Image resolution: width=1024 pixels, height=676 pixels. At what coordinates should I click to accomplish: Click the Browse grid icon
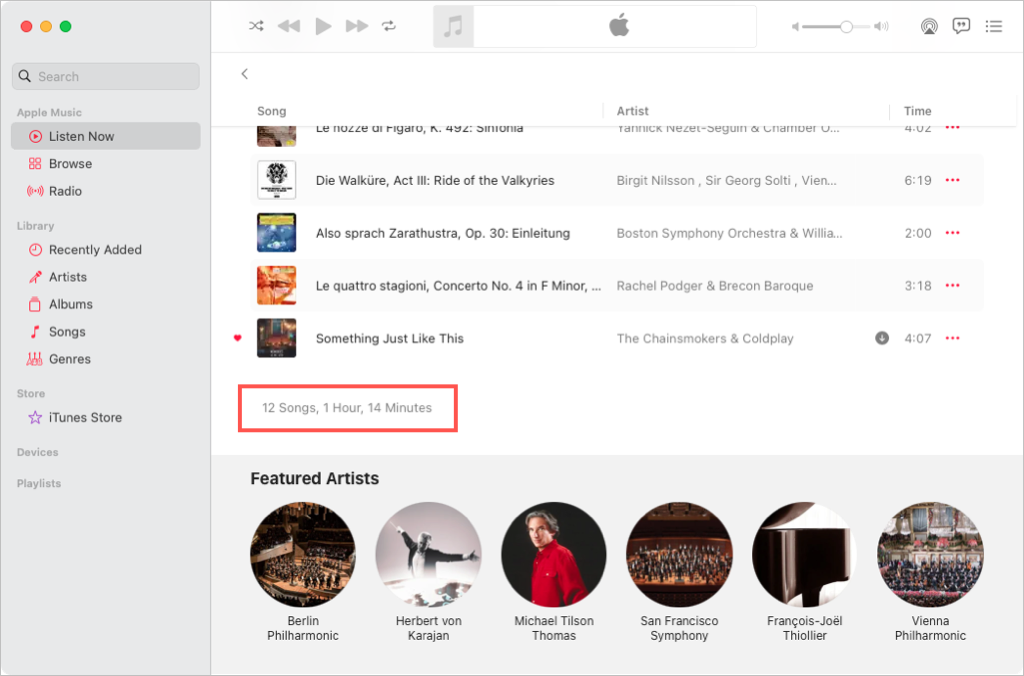[x=35, y=164]
